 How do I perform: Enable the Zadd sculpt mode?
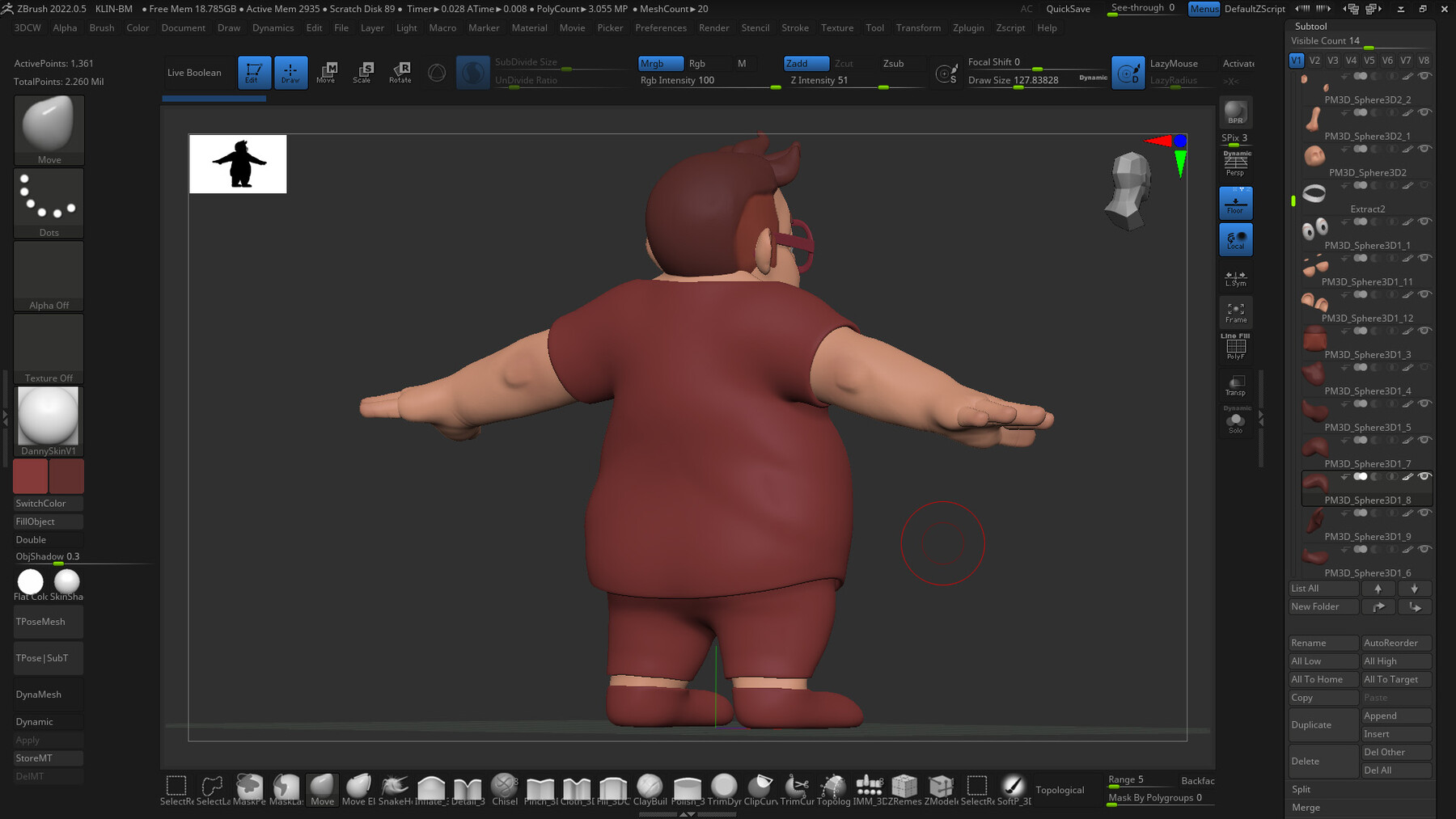(x=806, y=63)
